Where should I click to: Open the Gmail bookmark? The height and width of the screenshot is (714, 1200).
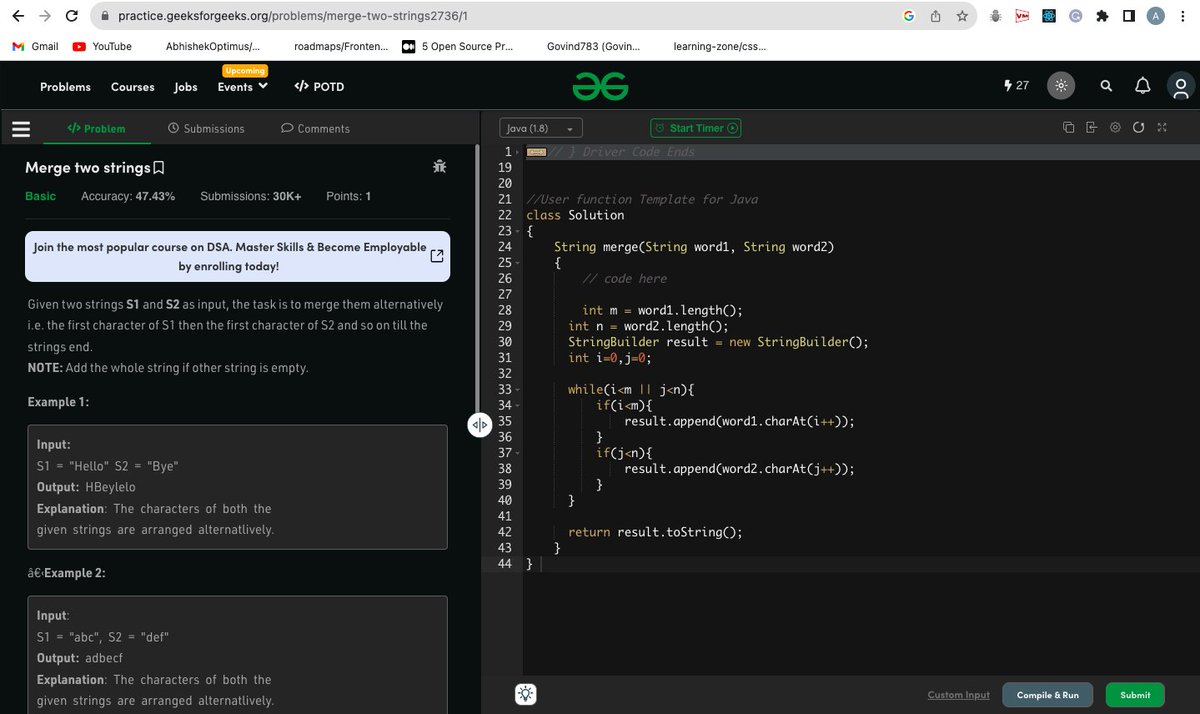[35, 46]
